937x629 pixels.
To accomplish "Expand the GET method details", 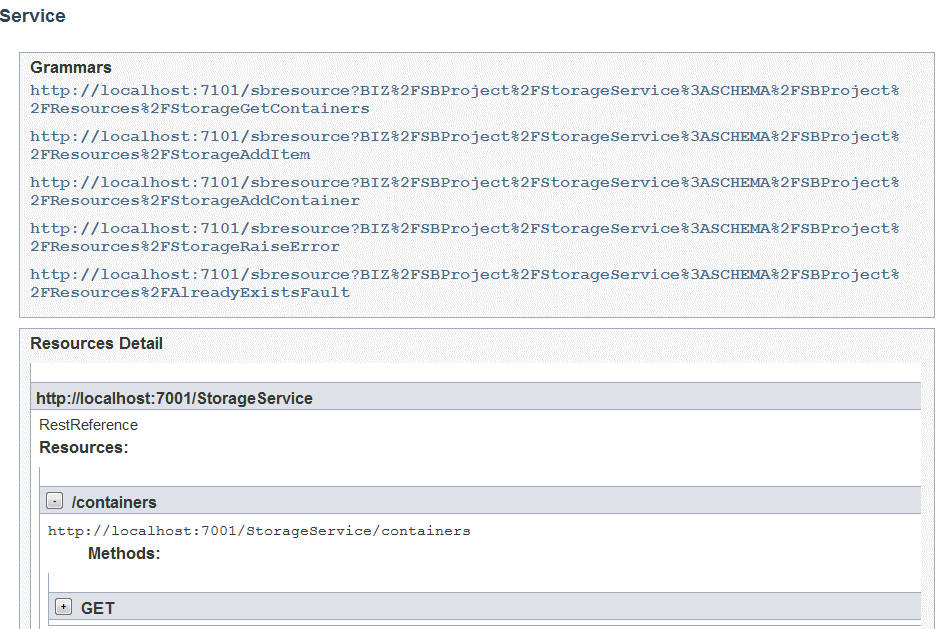I will pos(63,607).
